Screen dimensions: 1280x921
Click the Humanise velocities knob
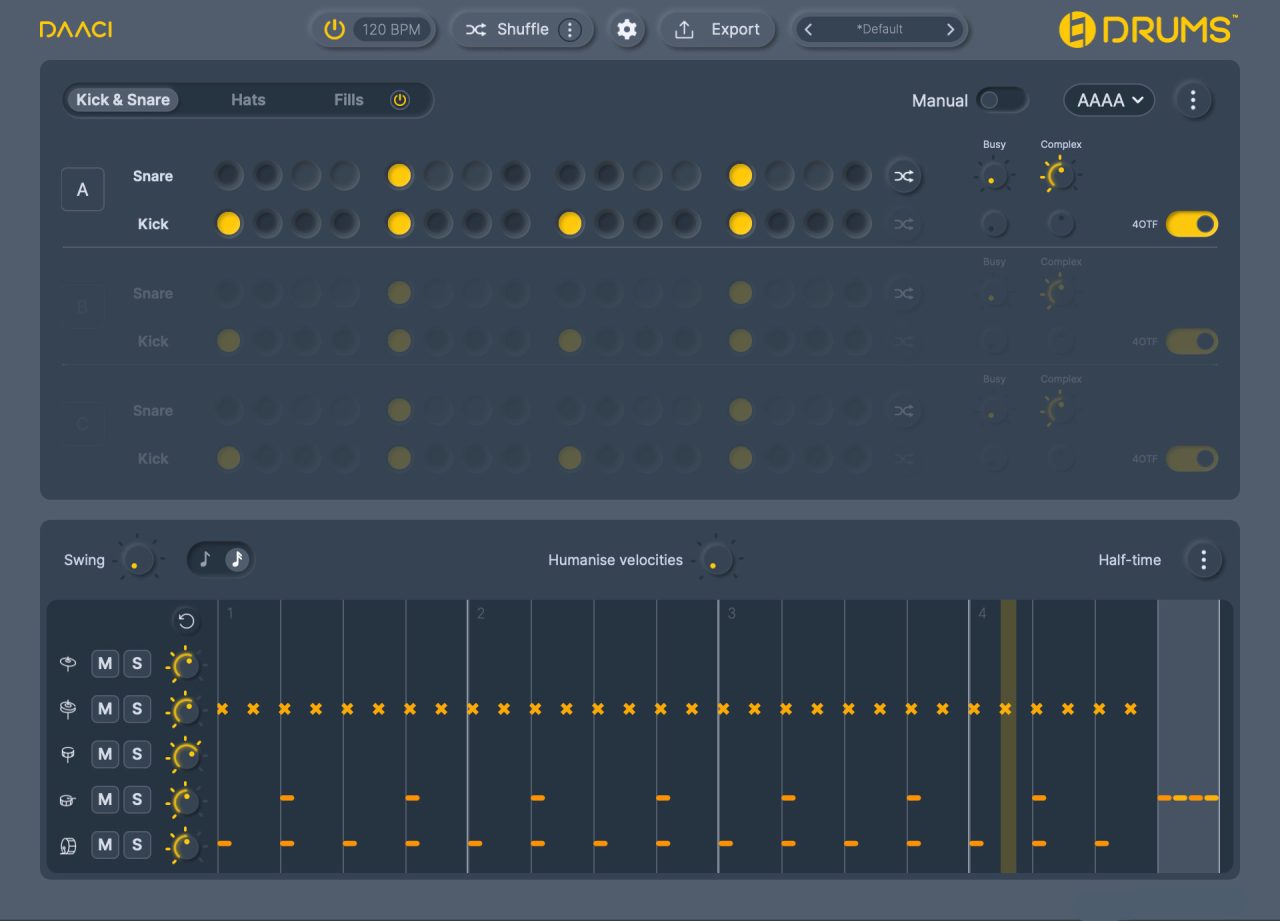[x=715, y=560]
